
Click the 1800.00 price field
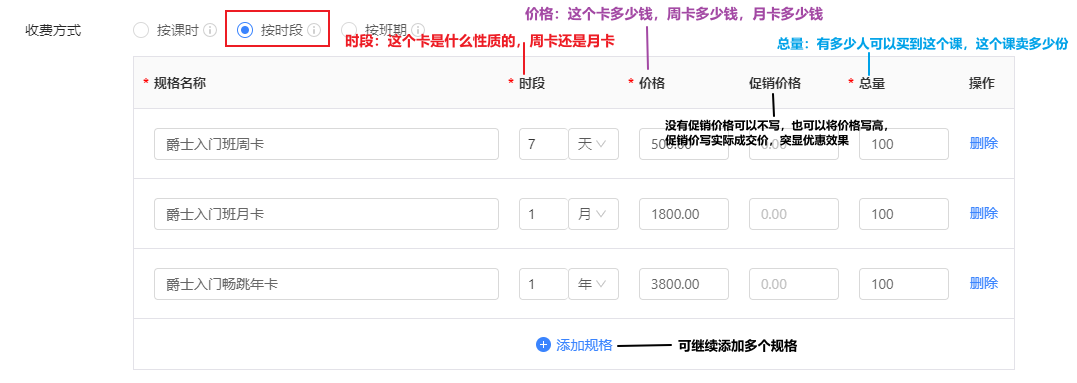pos(683,214)
